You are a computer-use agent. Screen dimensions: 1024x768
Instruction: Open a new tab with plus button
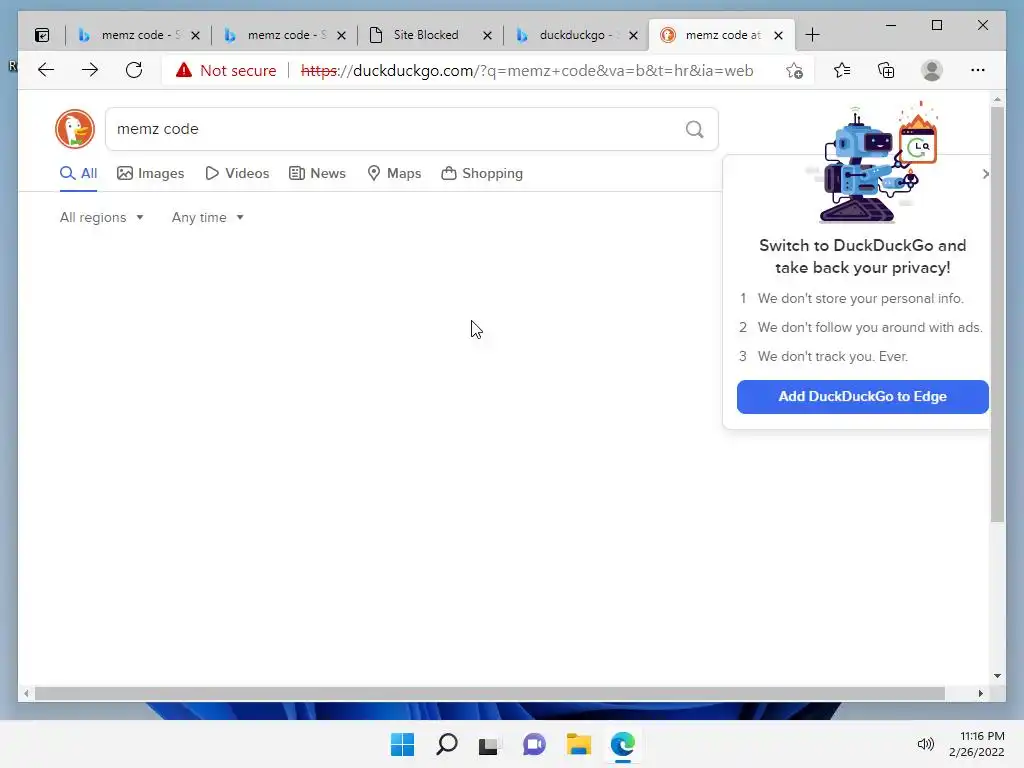812,35
